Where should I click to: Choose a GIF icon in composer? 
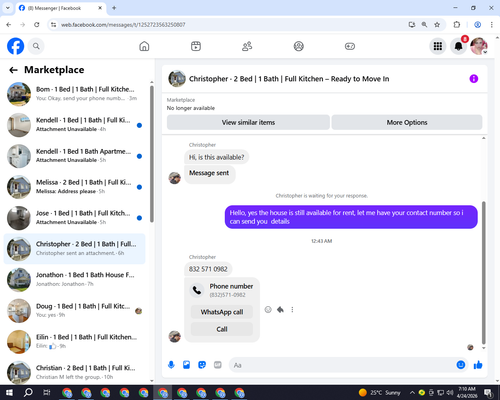pyautogui.click(x=218, y=365)
